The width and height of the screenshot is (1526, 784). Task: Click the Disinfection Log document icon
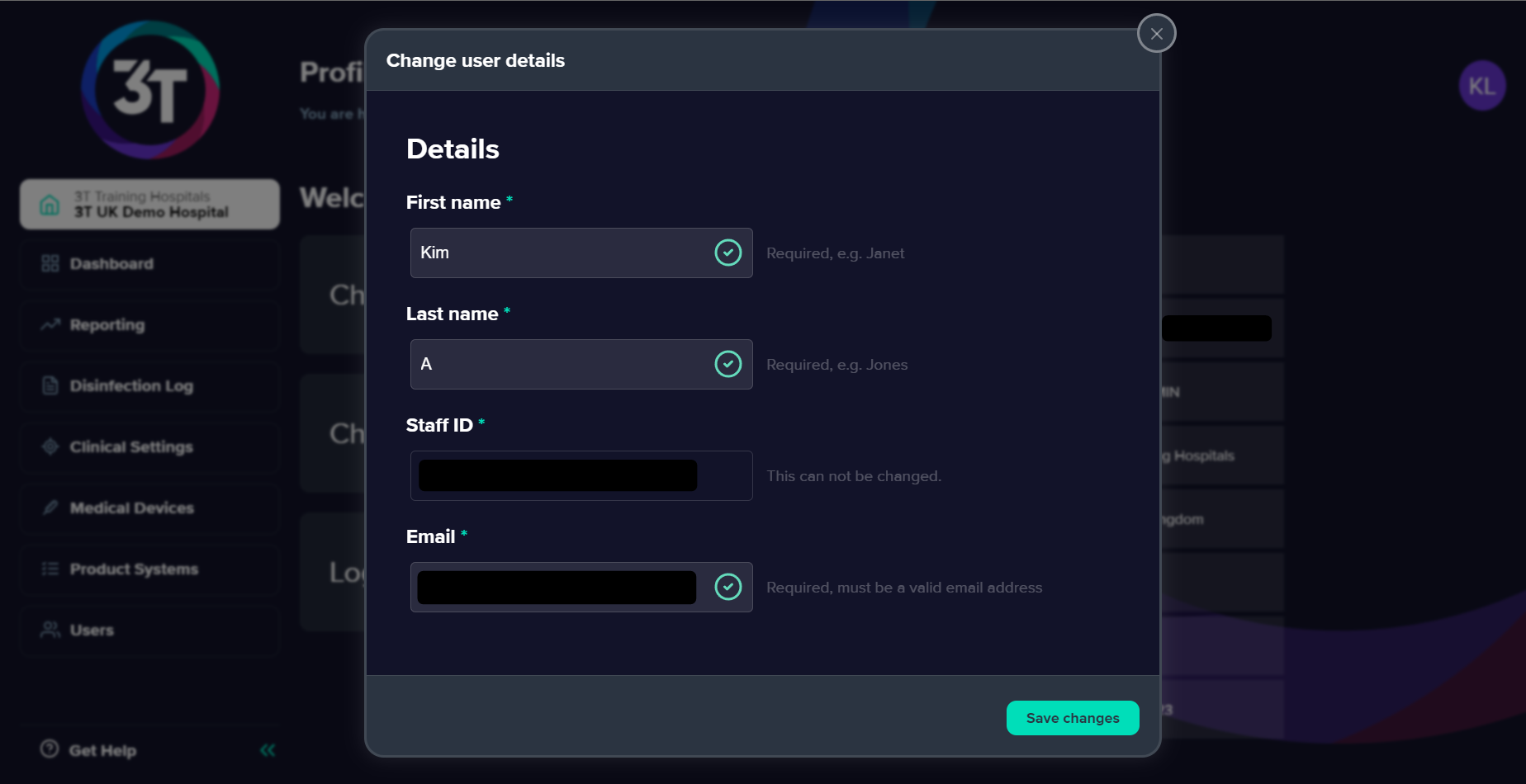click(x=50, y=385)
